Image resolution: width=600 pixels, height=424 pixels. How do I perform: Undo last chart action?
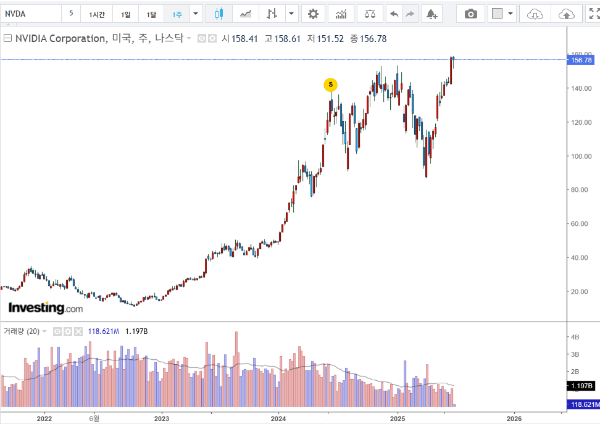click(x=394, y=14)
